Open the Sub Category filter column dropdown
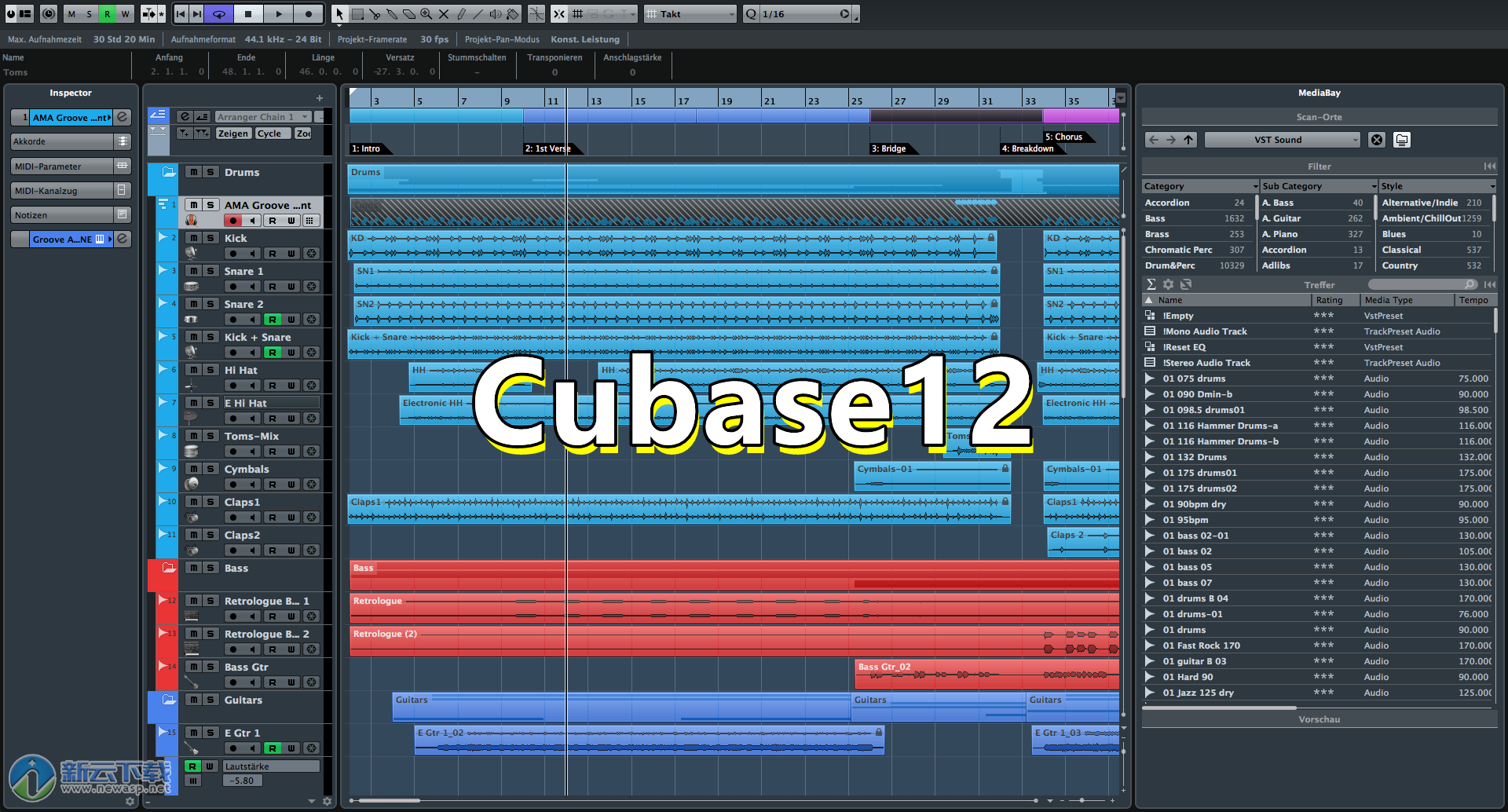1508x812 pixels. point(1319,186)
